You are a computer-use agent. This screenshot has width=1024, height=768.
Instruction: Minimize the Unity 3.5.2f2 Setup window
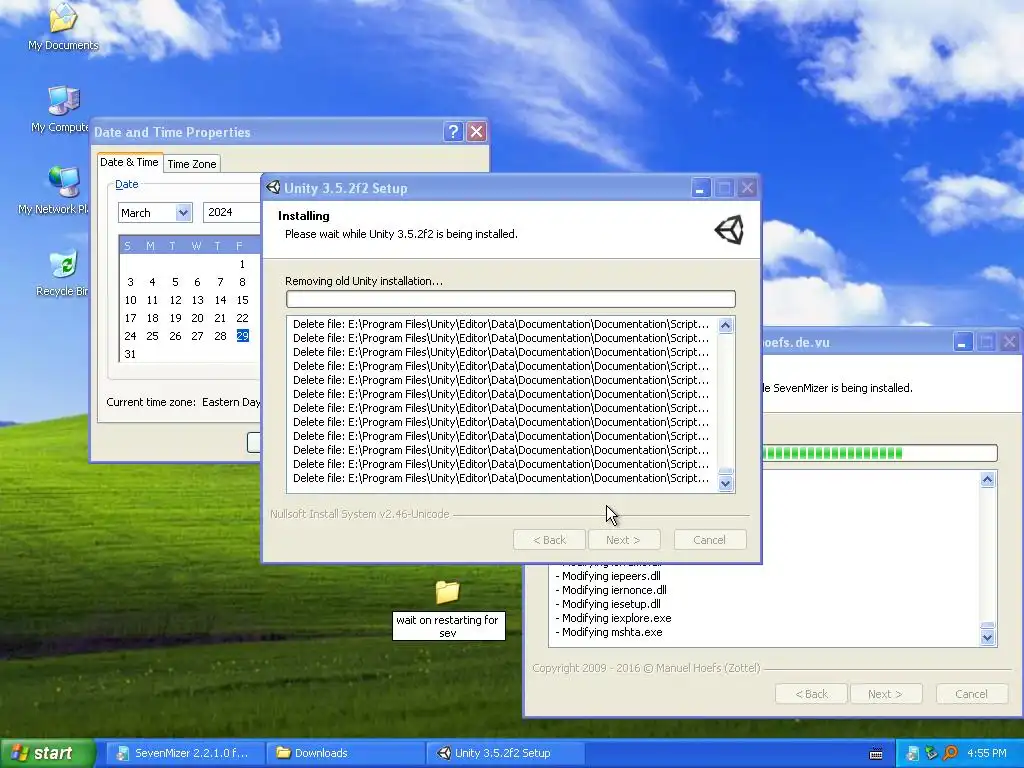pyautogui.click(x=700, y=188)
